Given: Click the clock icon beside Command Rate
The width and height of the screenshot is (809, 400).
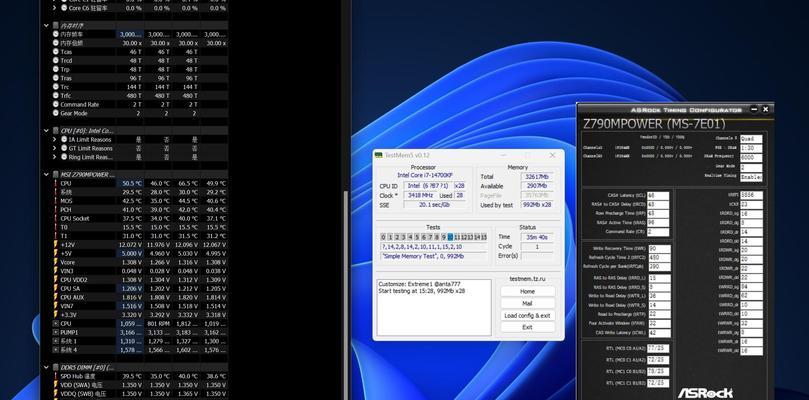Looking at the screenshot, I should (56, 104).
